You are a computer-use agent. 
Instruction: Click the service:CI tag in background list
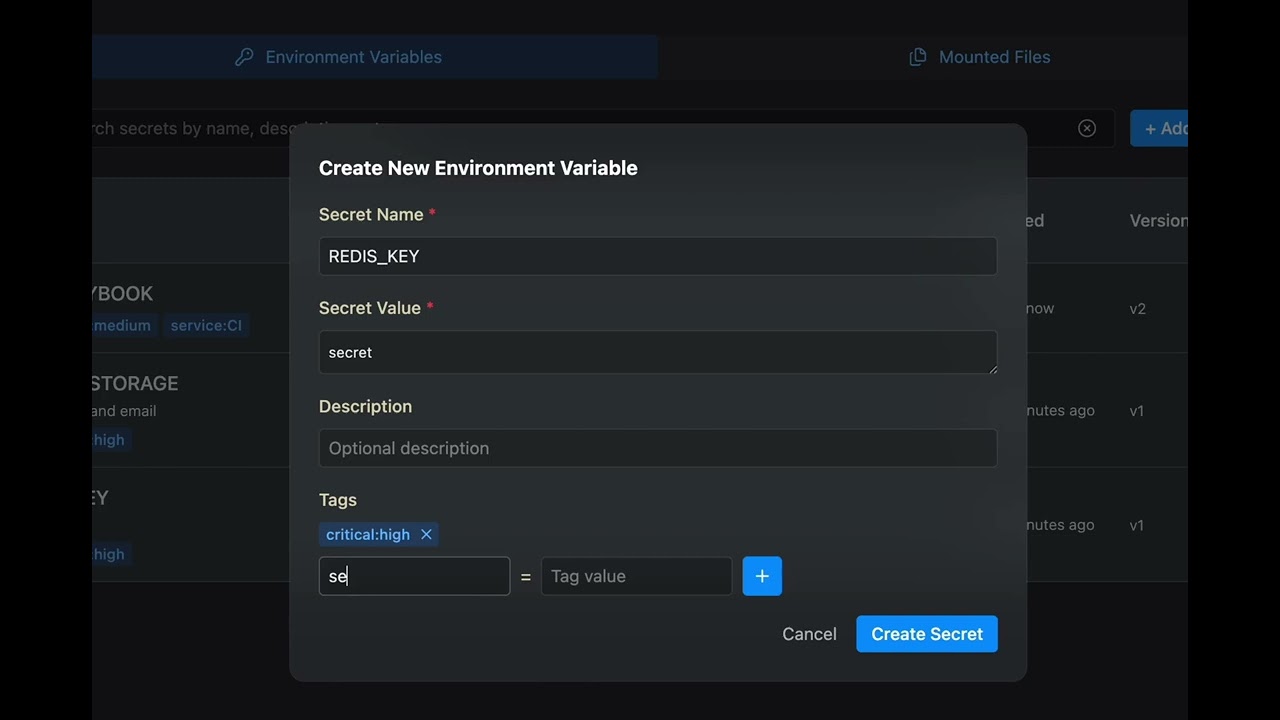(x=206, y=325)
